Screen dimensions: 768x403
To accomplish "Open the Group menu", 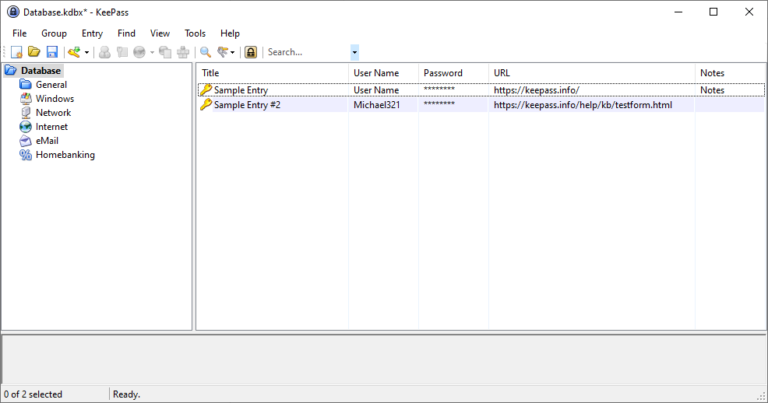I will 54,33.
